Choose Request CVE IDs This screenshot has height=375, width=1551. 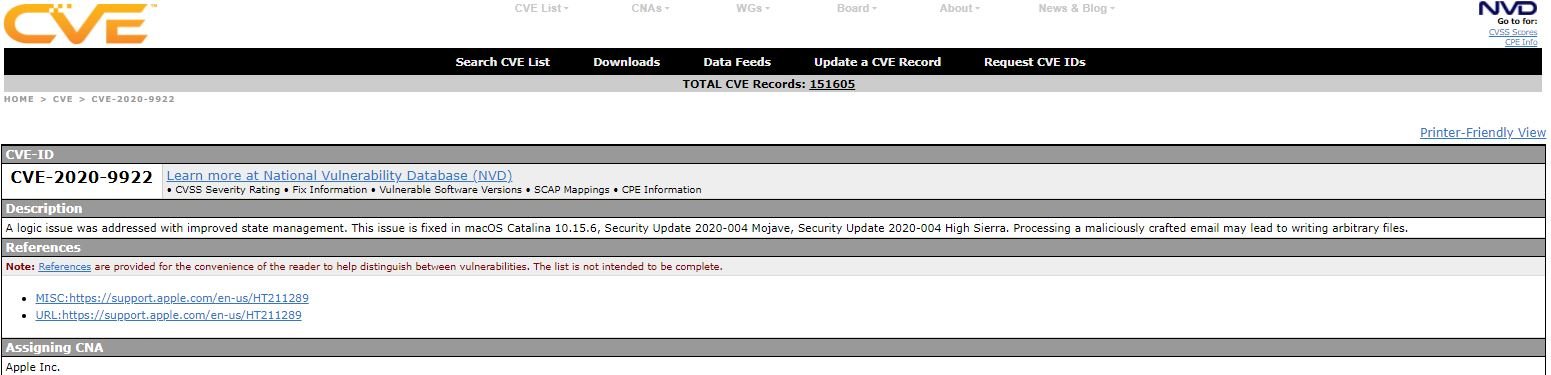click(1034, 62)
